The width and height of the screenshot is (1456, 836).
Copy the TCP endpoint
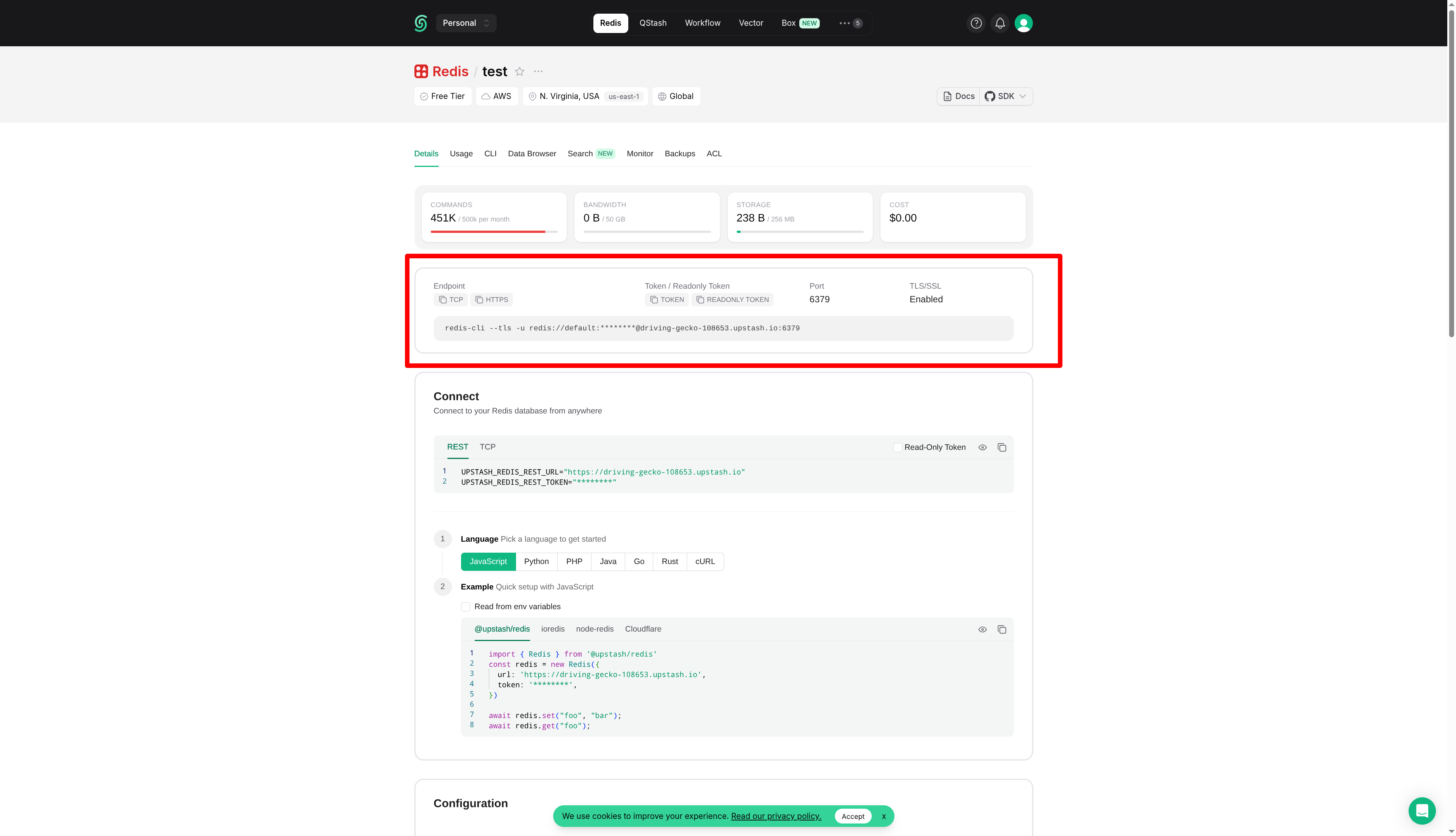click(x=450, y=300)
